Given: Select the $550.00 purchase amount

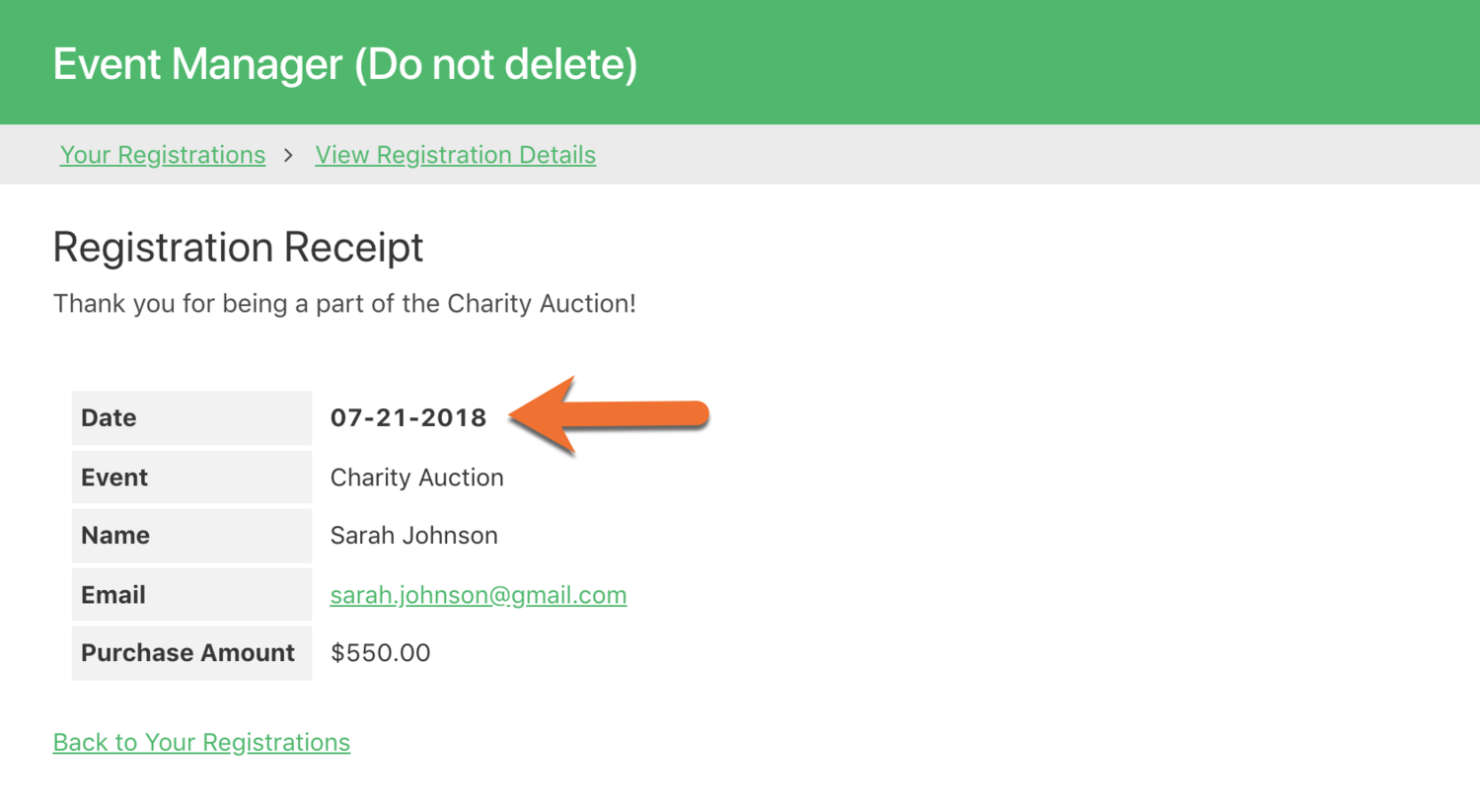Looking at the screenshot, I should coord(380,653).
